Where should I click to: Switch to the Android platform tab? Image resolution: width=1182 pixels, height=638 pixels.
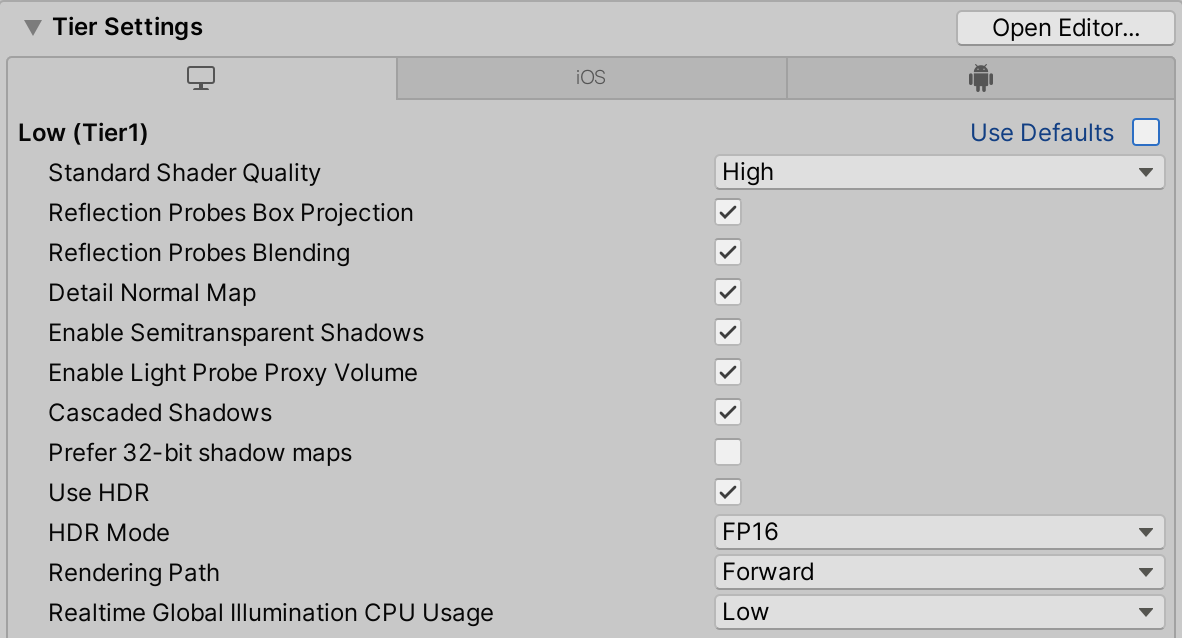coord(980,78)
